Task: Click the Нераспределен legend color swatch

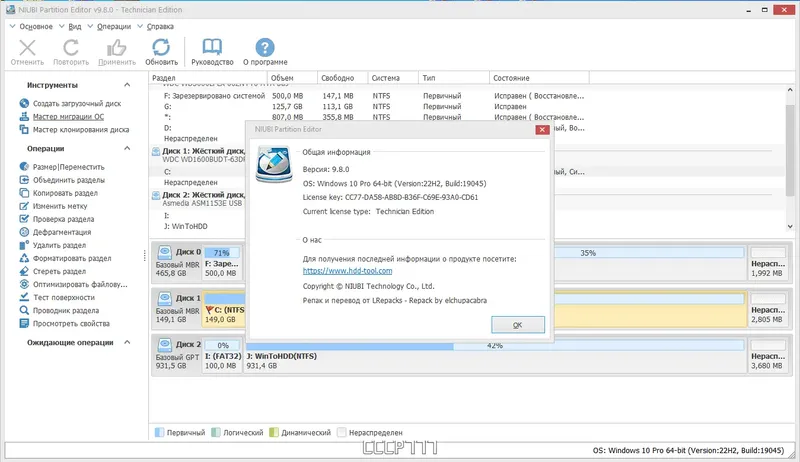Action: point(341,432)
